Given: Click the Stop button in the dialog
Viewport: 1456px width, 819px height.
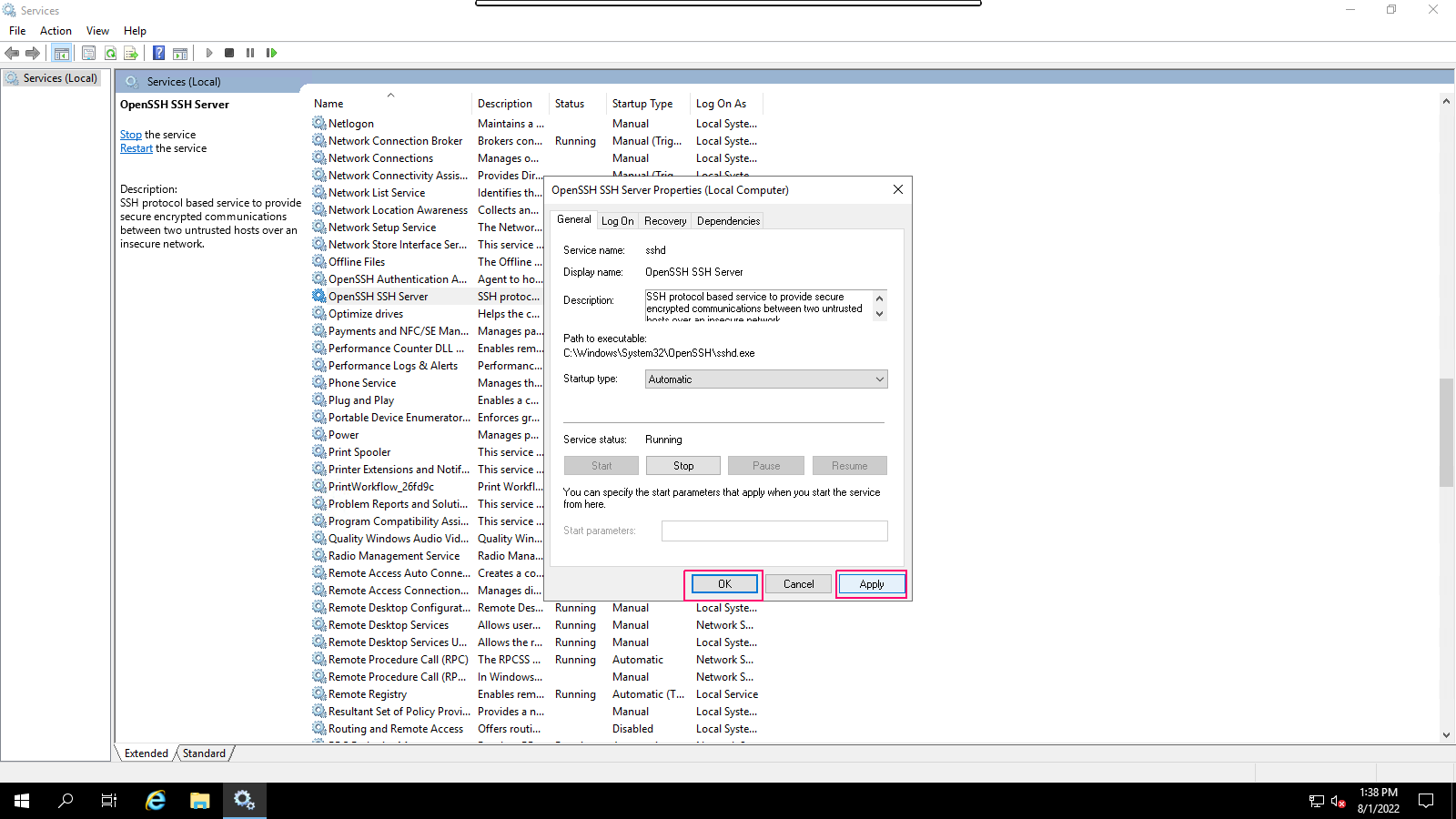Looking at the screenshot, I should click(x=683, y=466).
